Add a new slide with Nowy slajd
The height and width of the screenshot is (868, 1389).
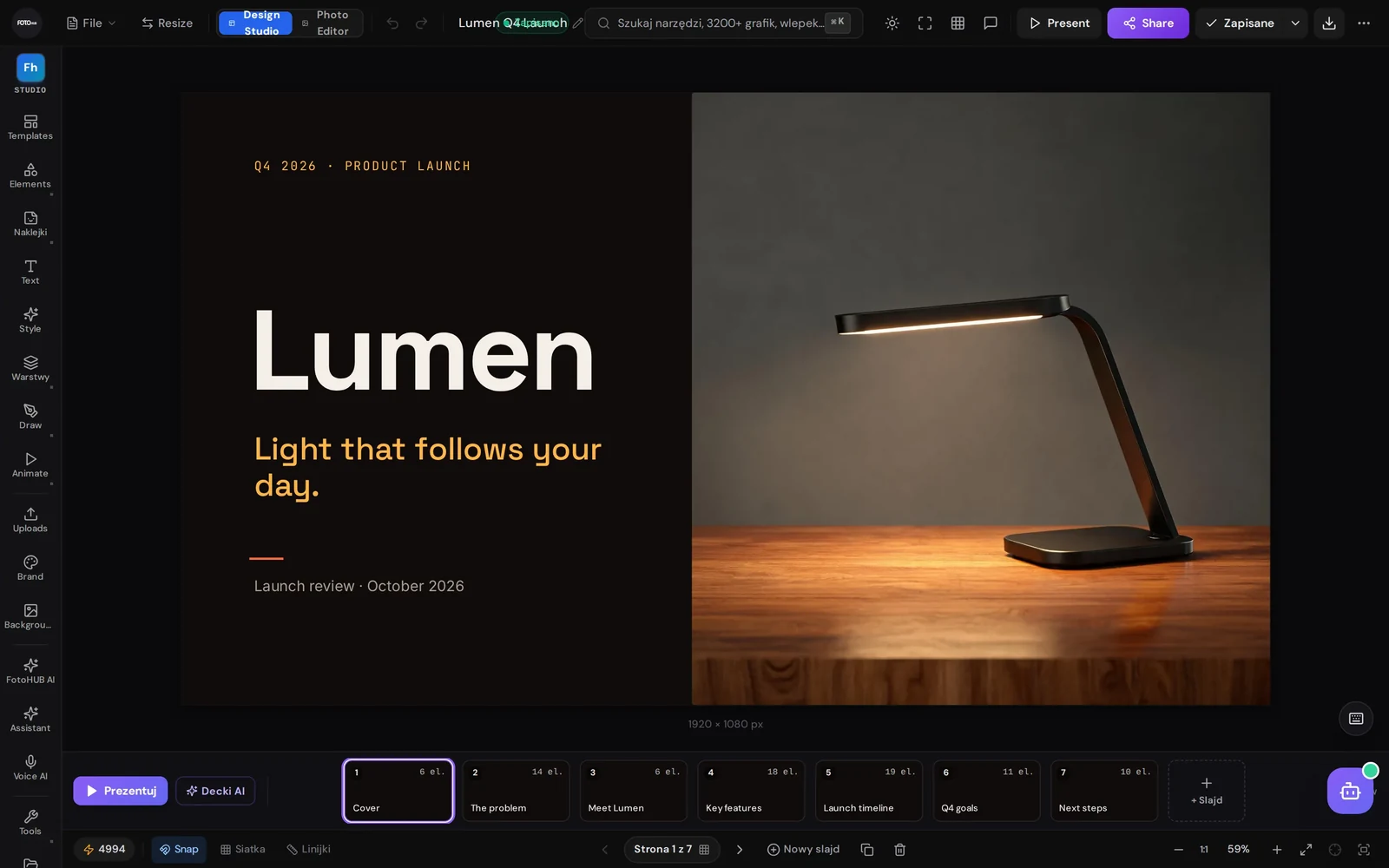pos(803,849)
